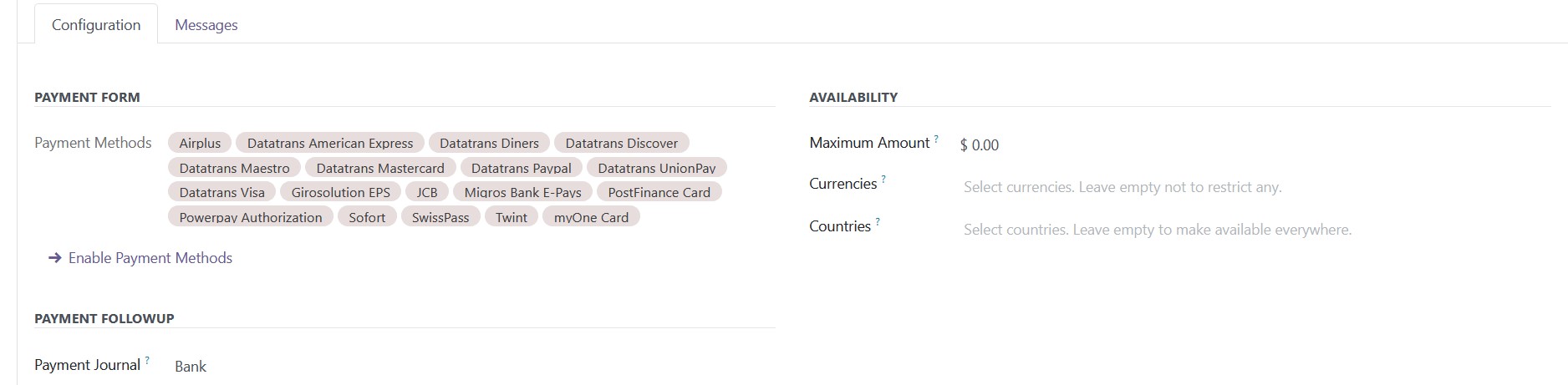1568x385 pixels.
Task: Select the Configuration tab
Action: (x=96, y=25)
